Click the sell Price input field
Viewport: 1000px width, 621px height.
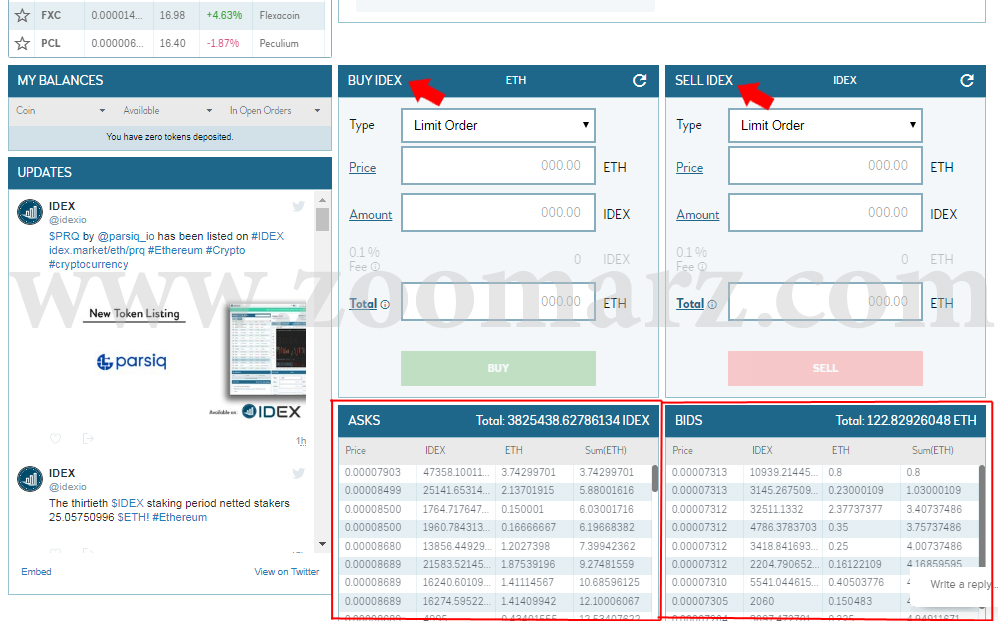825,166
